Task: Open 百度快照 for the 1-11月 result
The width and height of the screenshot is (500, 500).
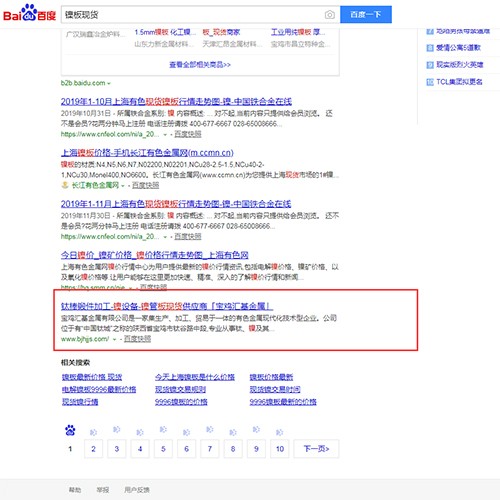Action: [188, 237]
